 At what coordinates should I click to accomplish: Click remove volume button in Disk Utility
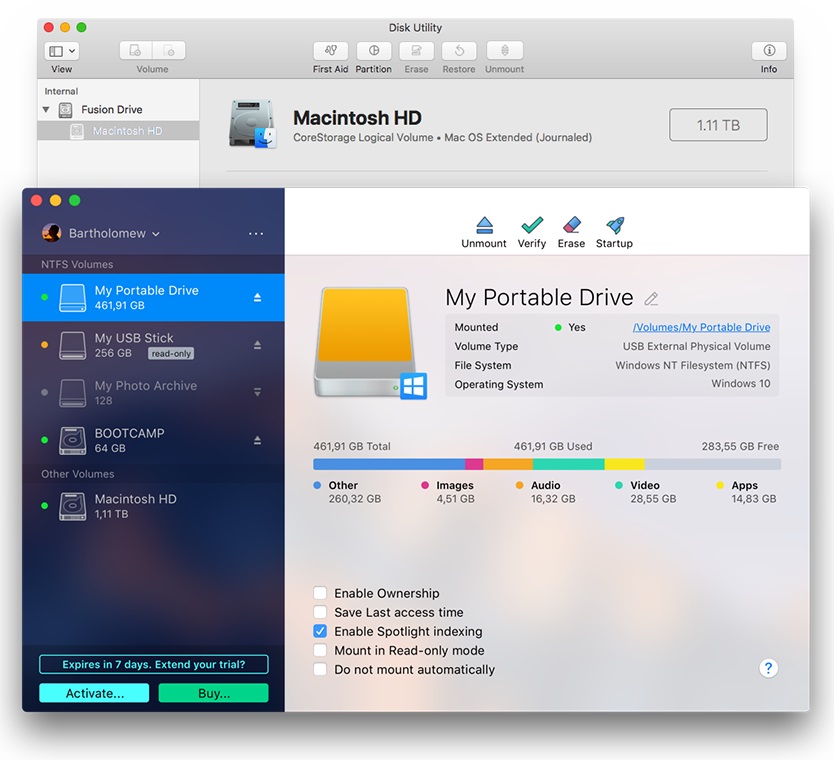click(169, 51)
